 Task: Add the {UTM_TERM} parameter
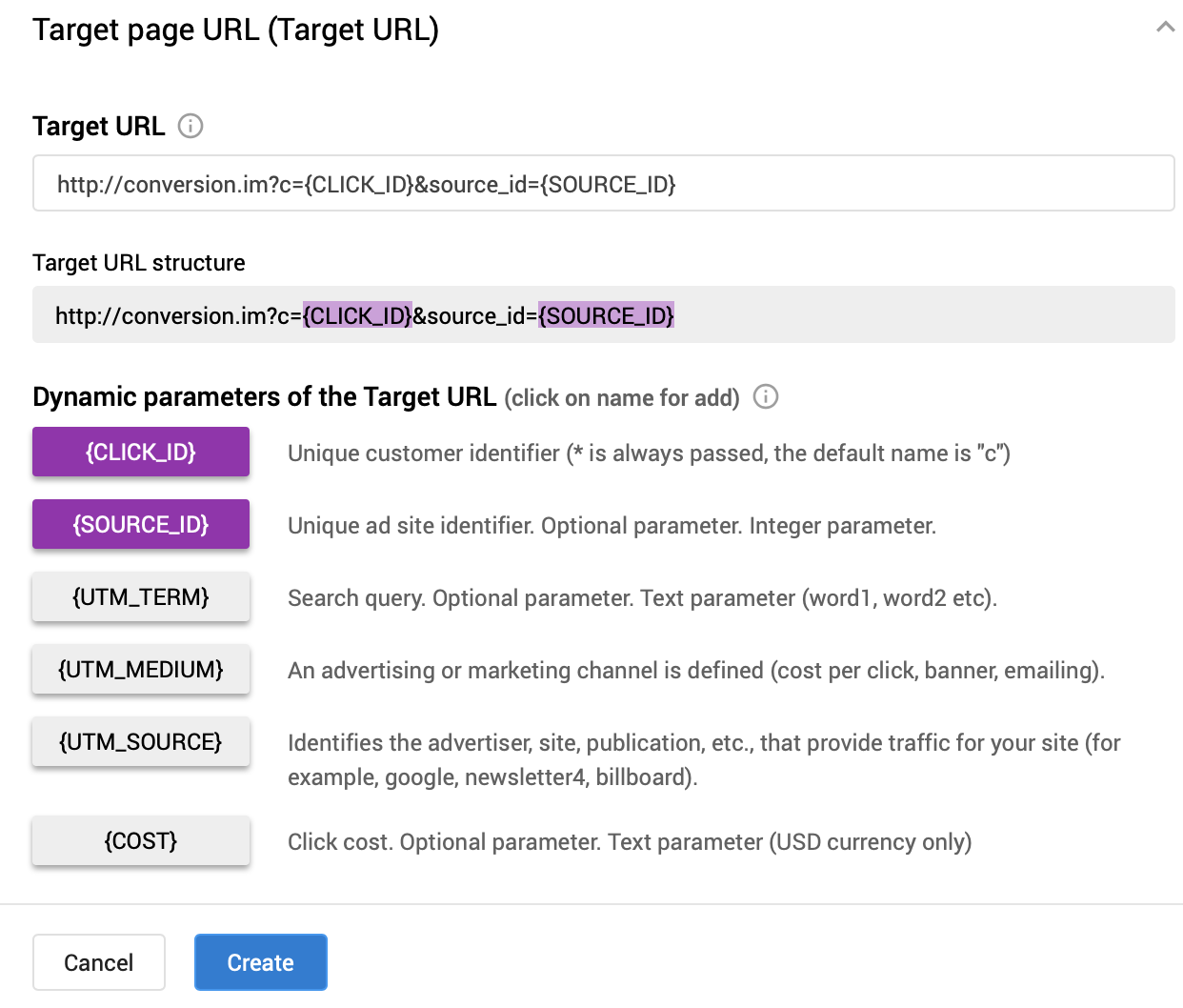click(141, 596)
